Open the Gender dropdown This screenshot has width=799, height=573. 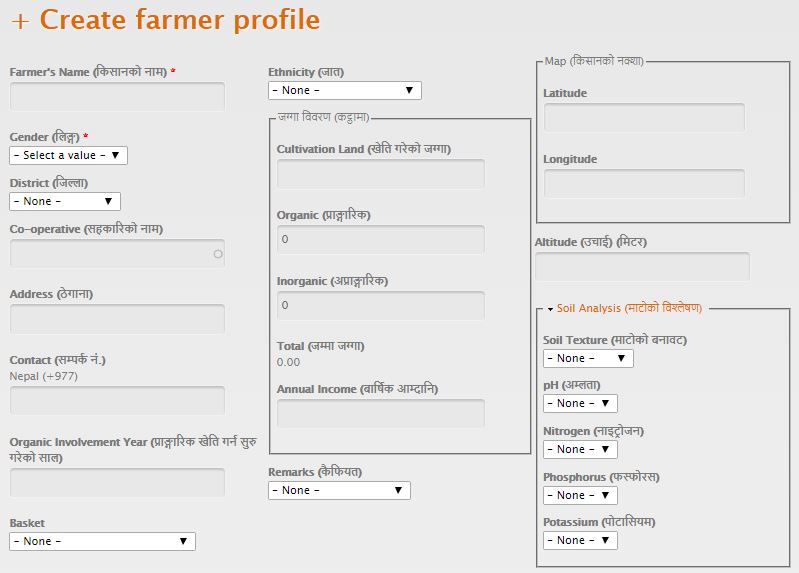(x=69, y=155)
